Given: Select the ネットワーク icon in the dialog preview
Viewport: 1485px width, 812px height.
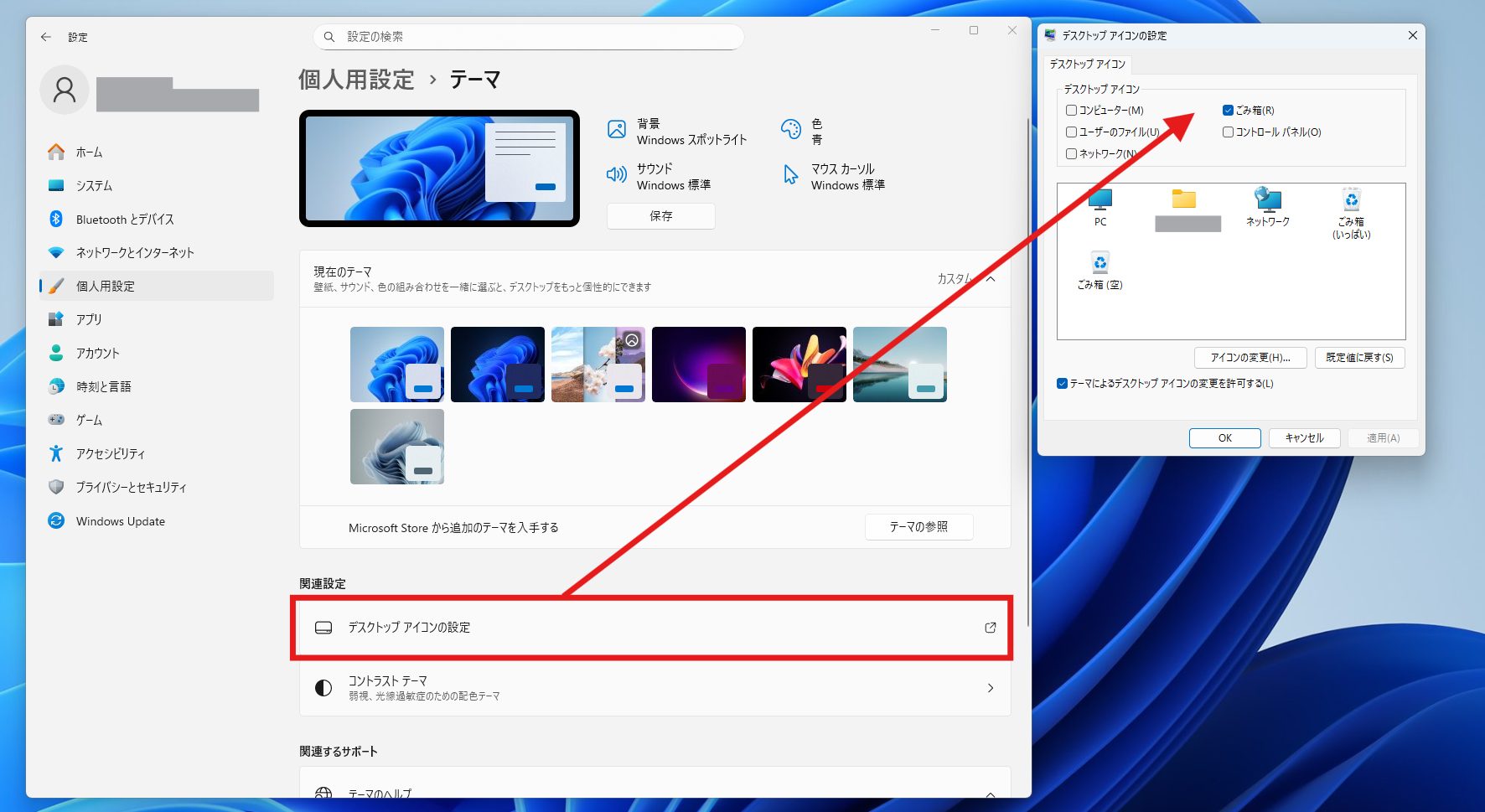Looking at the screenshot, I should click(1267, 206).
